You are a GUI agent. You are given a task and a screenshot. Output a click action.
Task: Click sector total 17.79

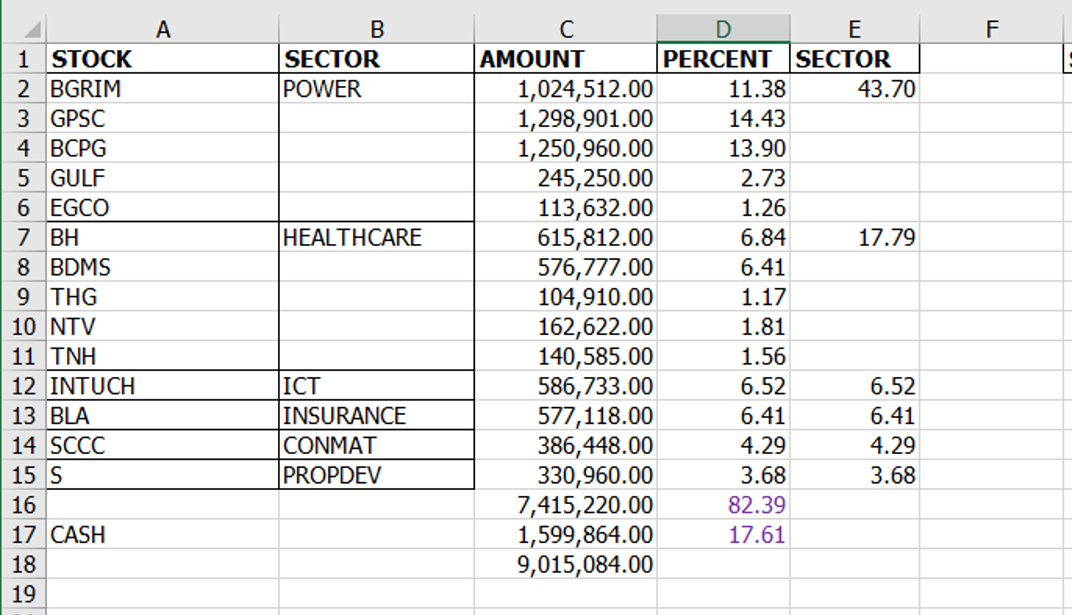[x=855, y=238]
